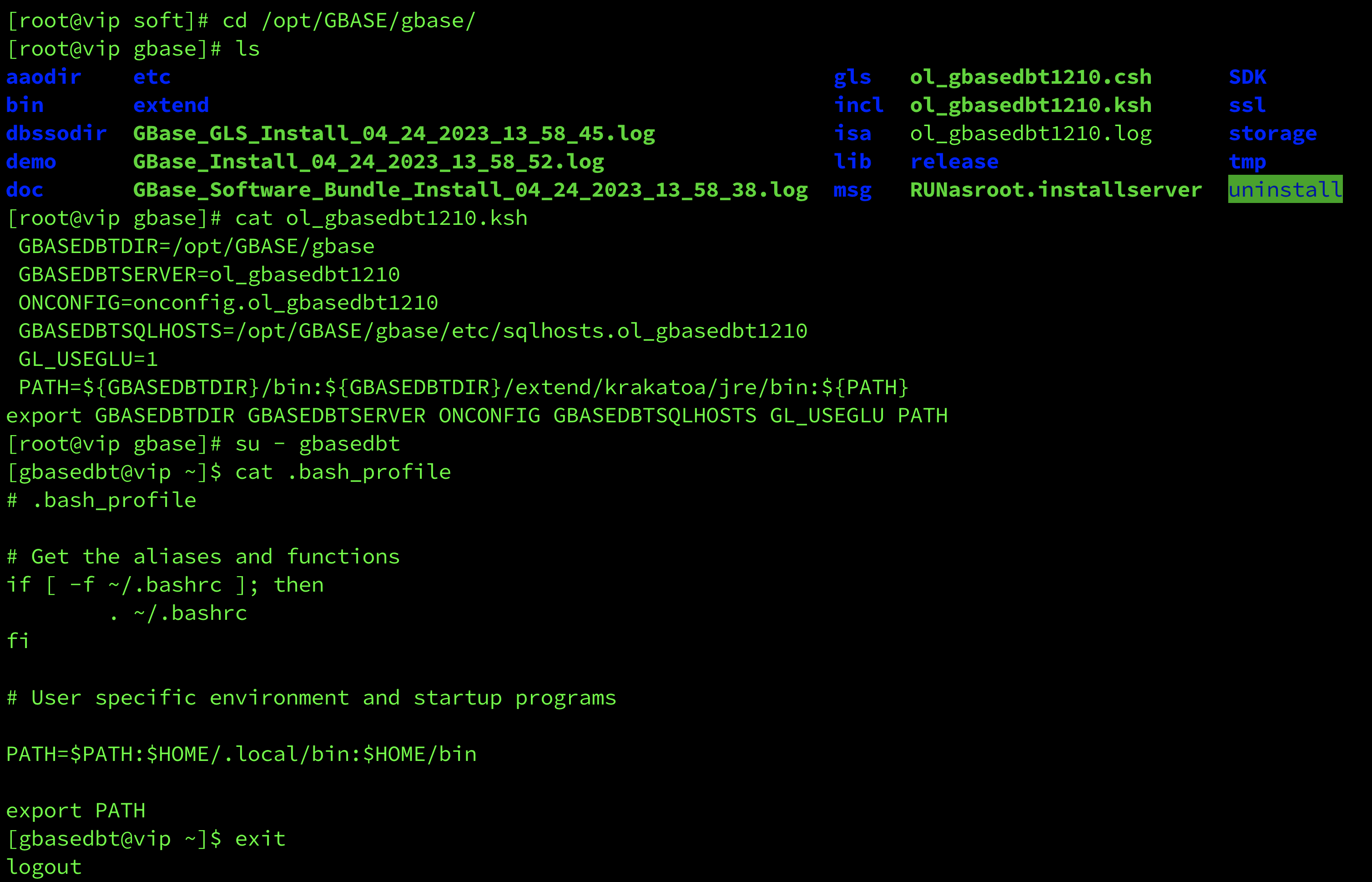The width and height of the screenshot is (1372, 882).
Task: Click the GBase_GLS_Install log file name
Action: [x=394, y=133]
